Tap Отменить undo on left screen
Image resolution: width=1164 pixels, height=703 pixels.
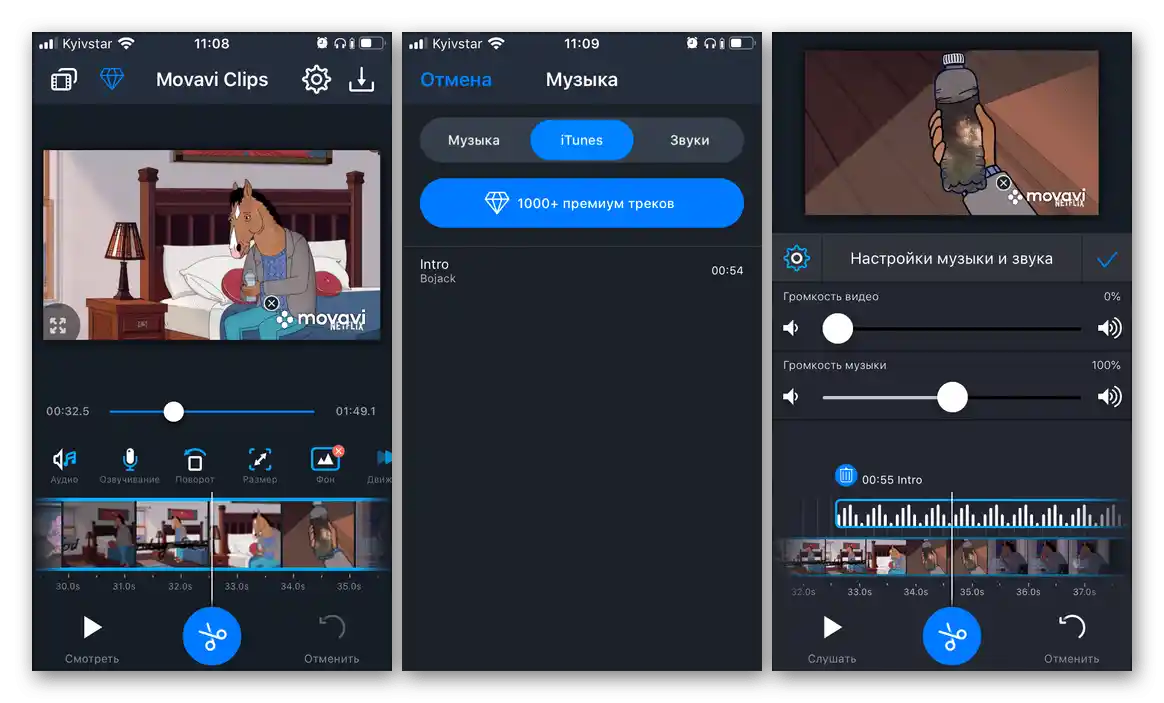click(x=331, y=638)
